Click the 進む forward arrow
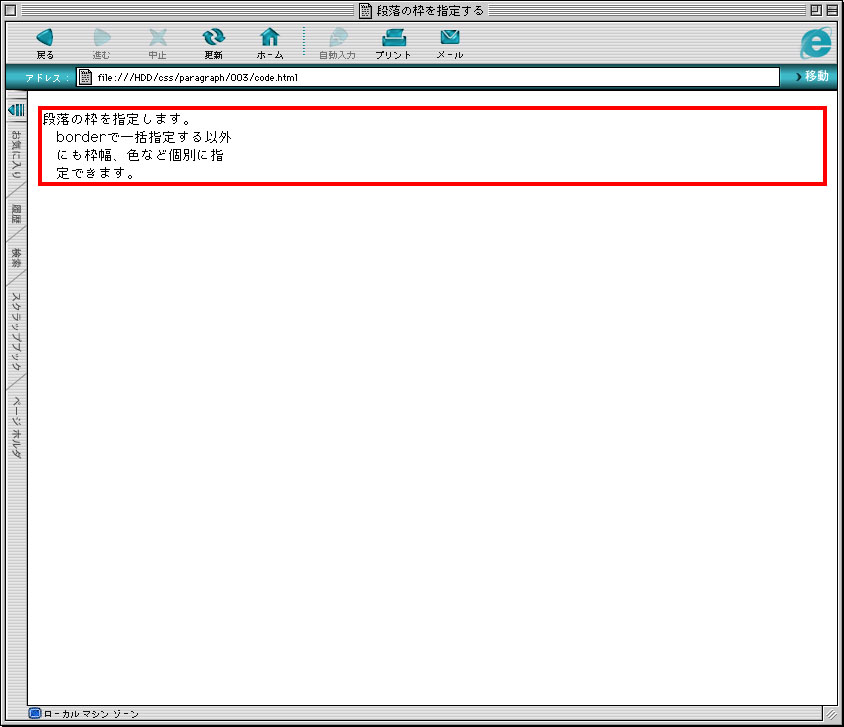Image resolution: width=844 pixels, height=727 pixels. (101, 44)
